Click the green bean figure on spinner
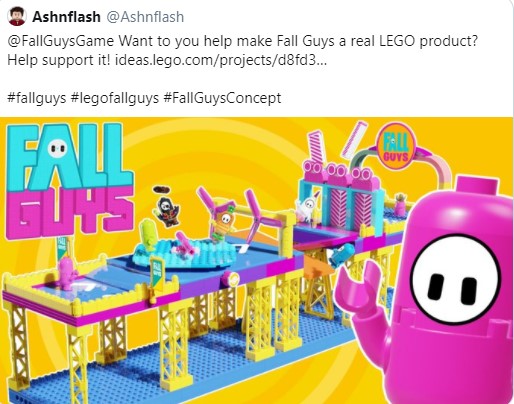The image size is (514, 404). point(147,235)
